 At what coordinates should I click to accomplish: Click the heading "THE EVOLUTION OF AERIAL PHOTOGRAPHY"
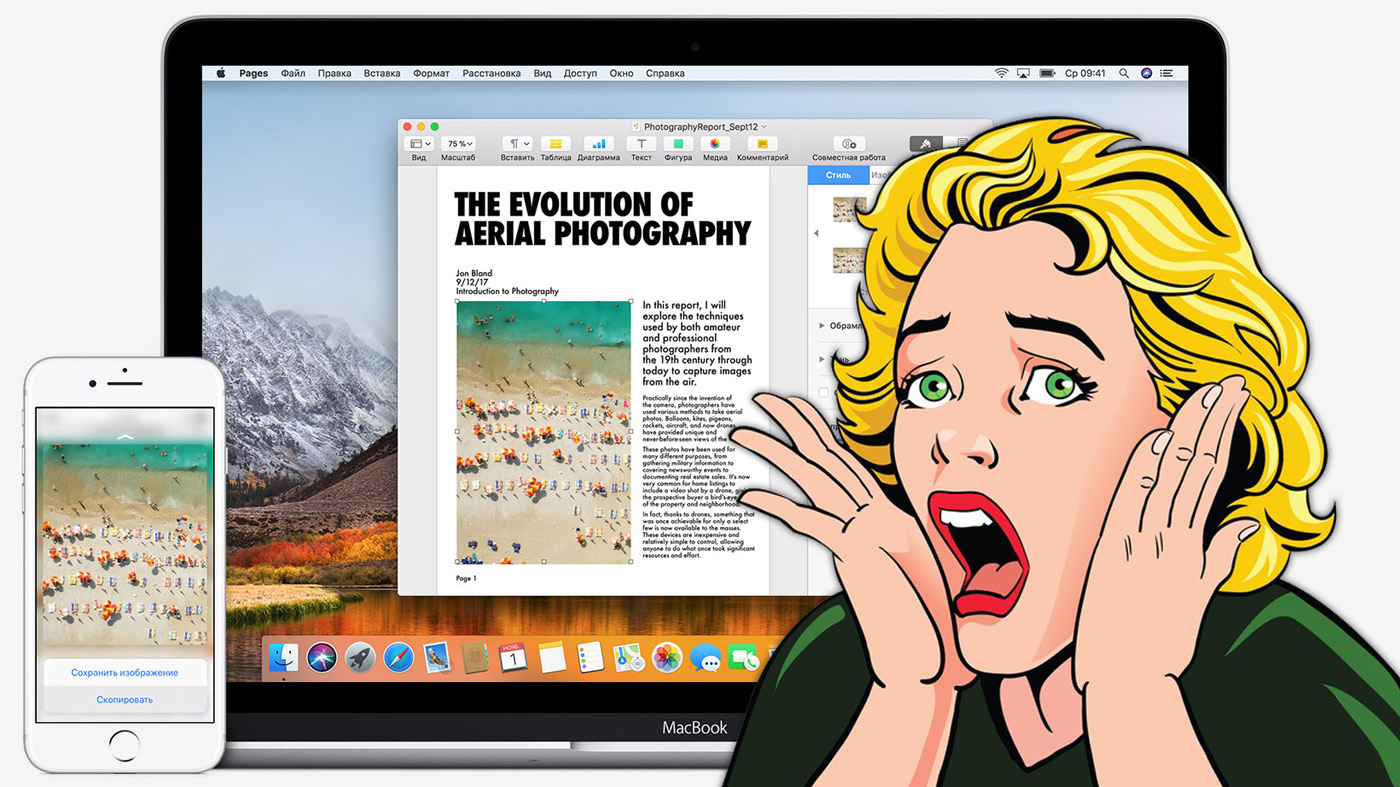pos(602,219)
